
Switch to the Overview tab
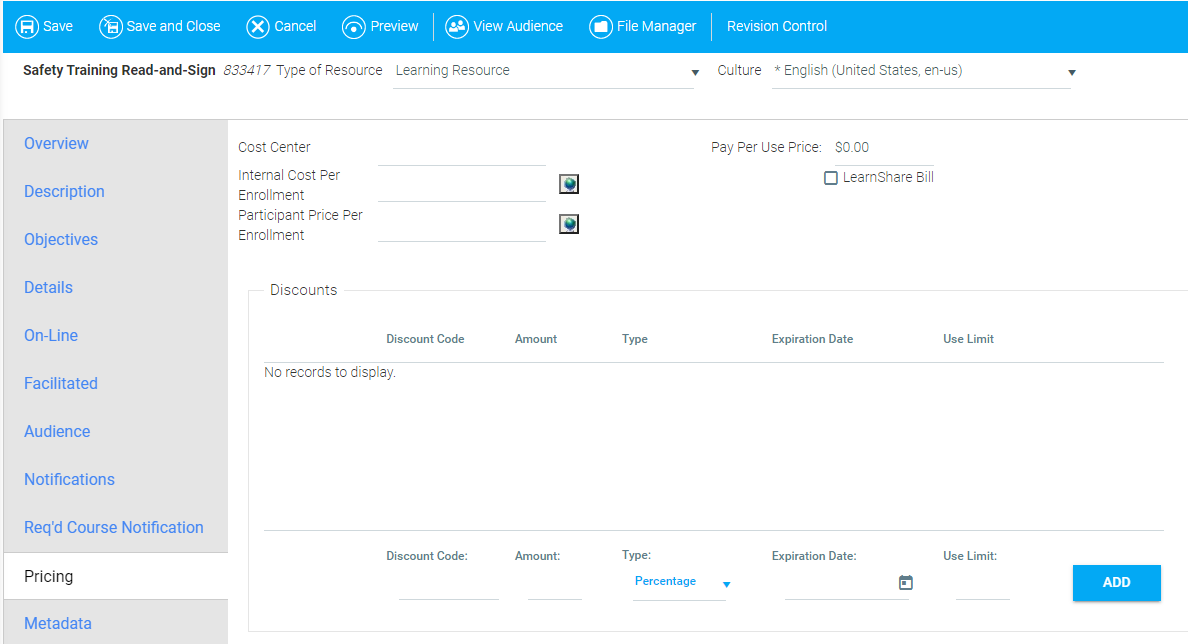point(56,144)
